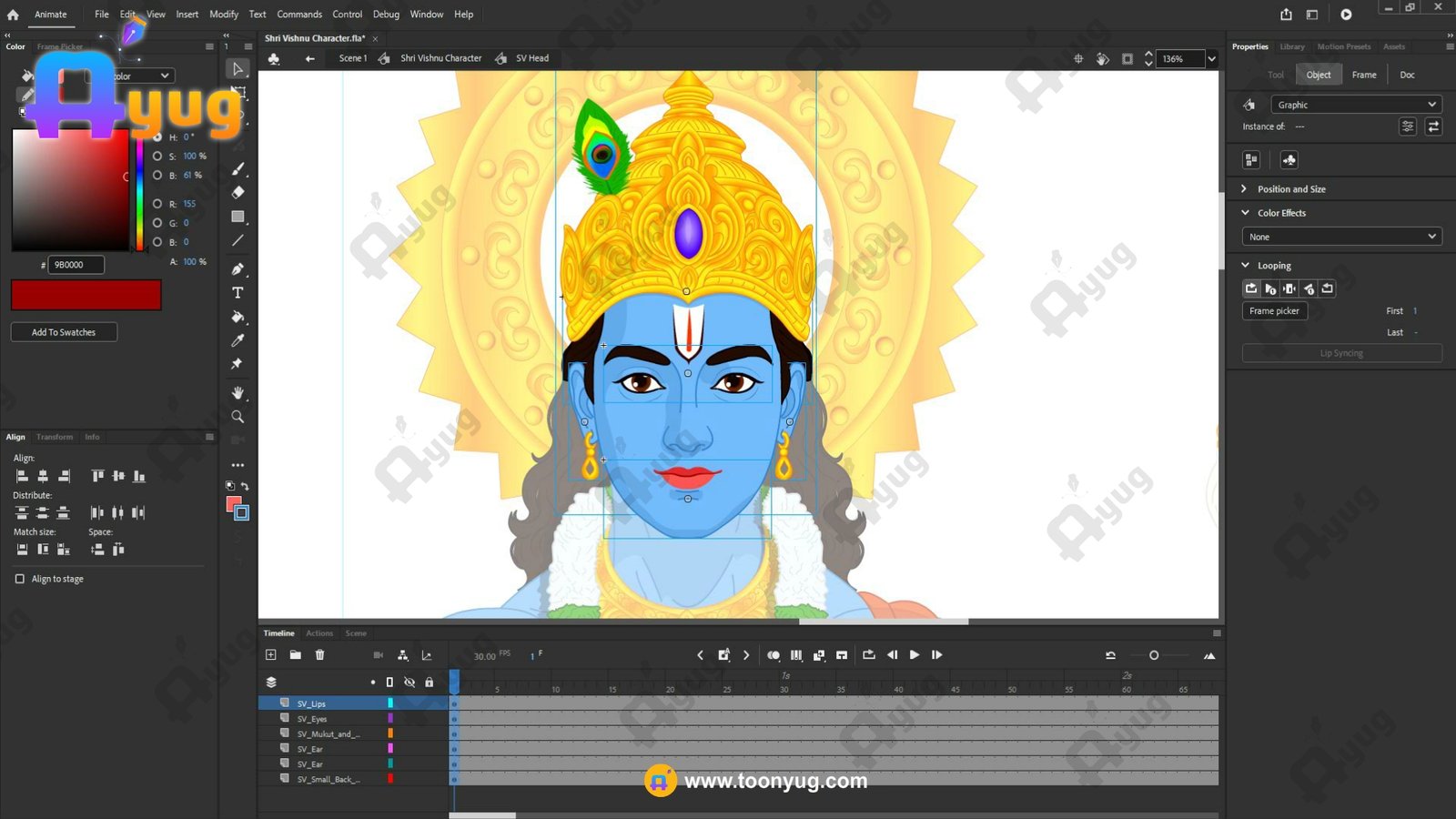Click Add To Swatches button
The image size is (1456, 819).
(x=64, y=332)
